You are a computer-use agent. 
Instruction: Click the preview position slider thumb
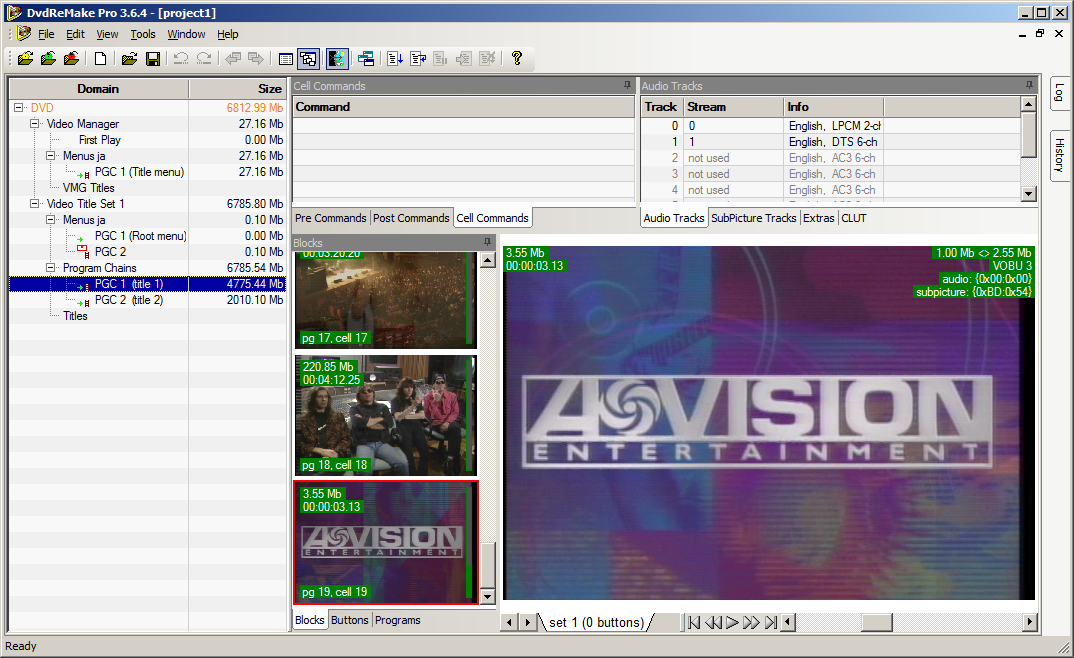click(877, 622)
